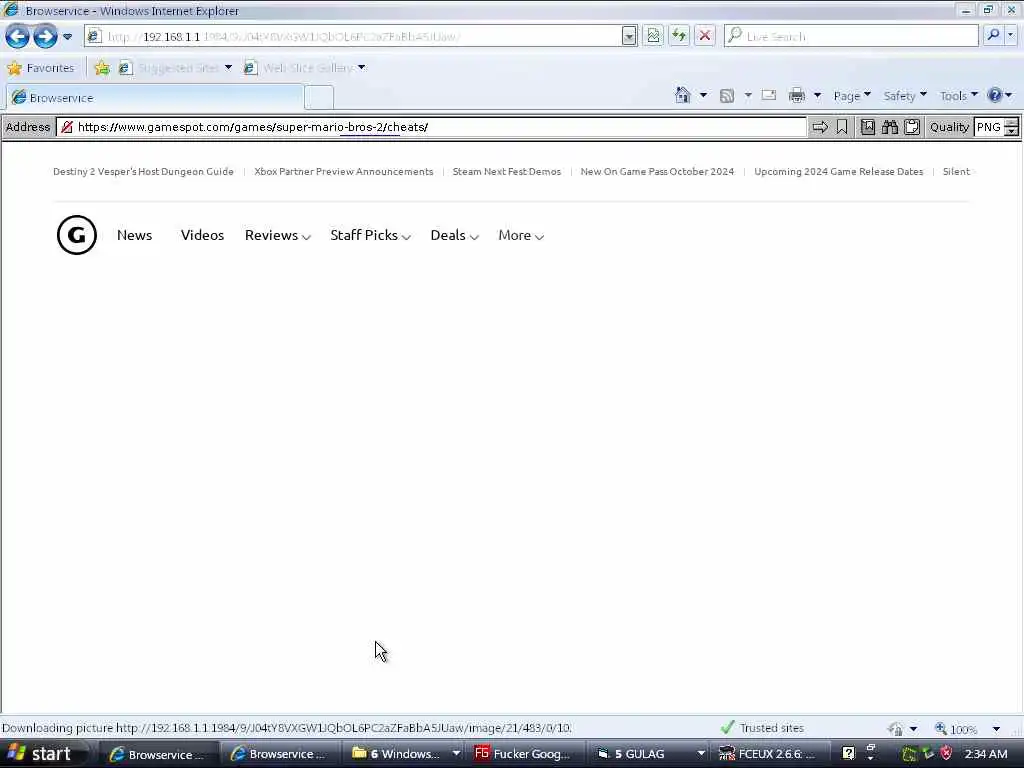Click the 2:34 AM taskbar clock
The width and height of the screenshot is (1024, 768).
(985, 754)
